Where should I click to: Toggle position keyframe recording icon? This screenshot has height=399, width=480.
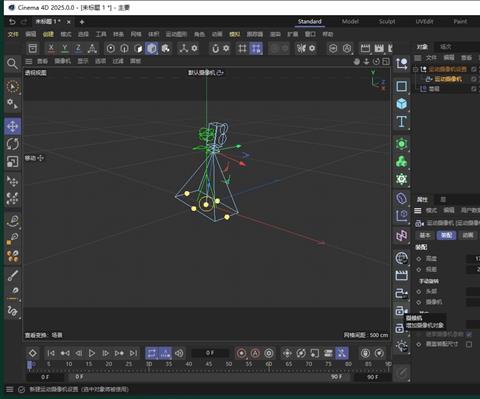(x=287, y=353)
